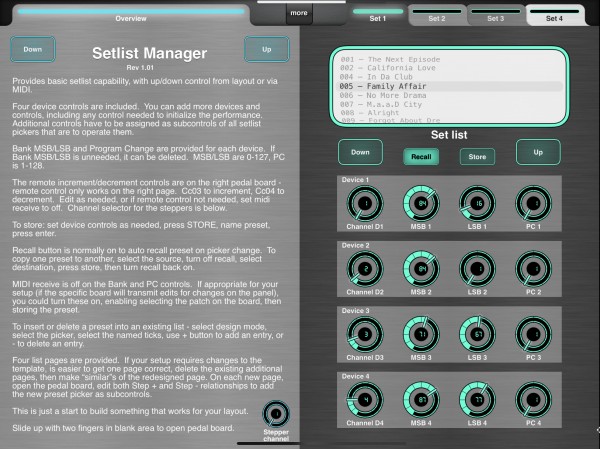The width and height of the screenshot is (600, 449).
Task: Click the Channel D3 knob
Action: 365,335
